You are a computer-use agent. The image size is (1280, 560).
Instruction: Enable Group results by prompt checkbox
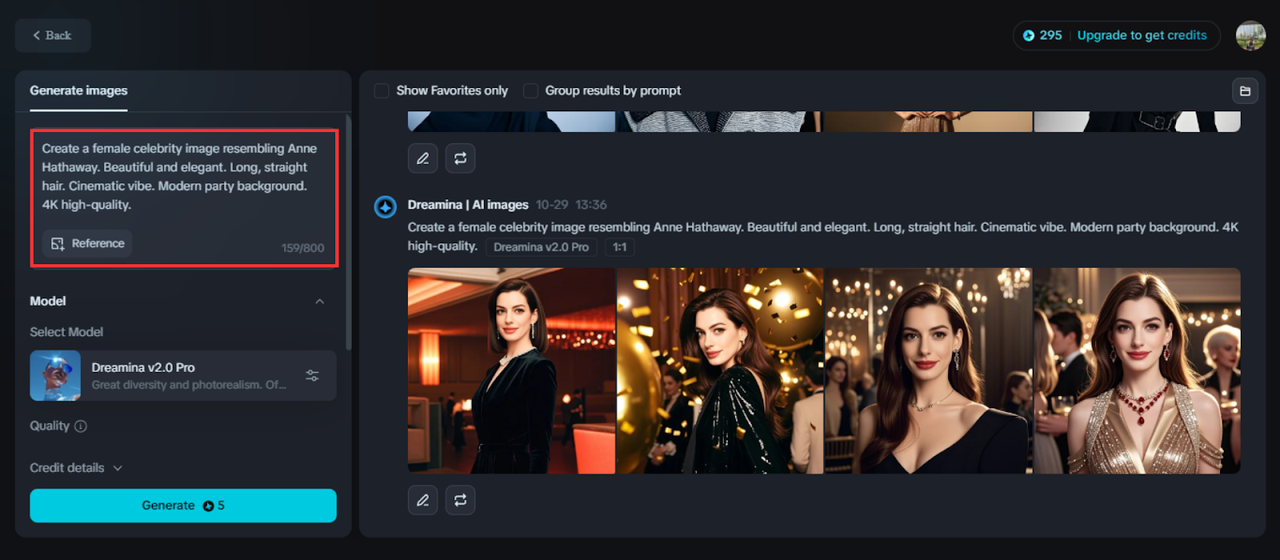531,91
